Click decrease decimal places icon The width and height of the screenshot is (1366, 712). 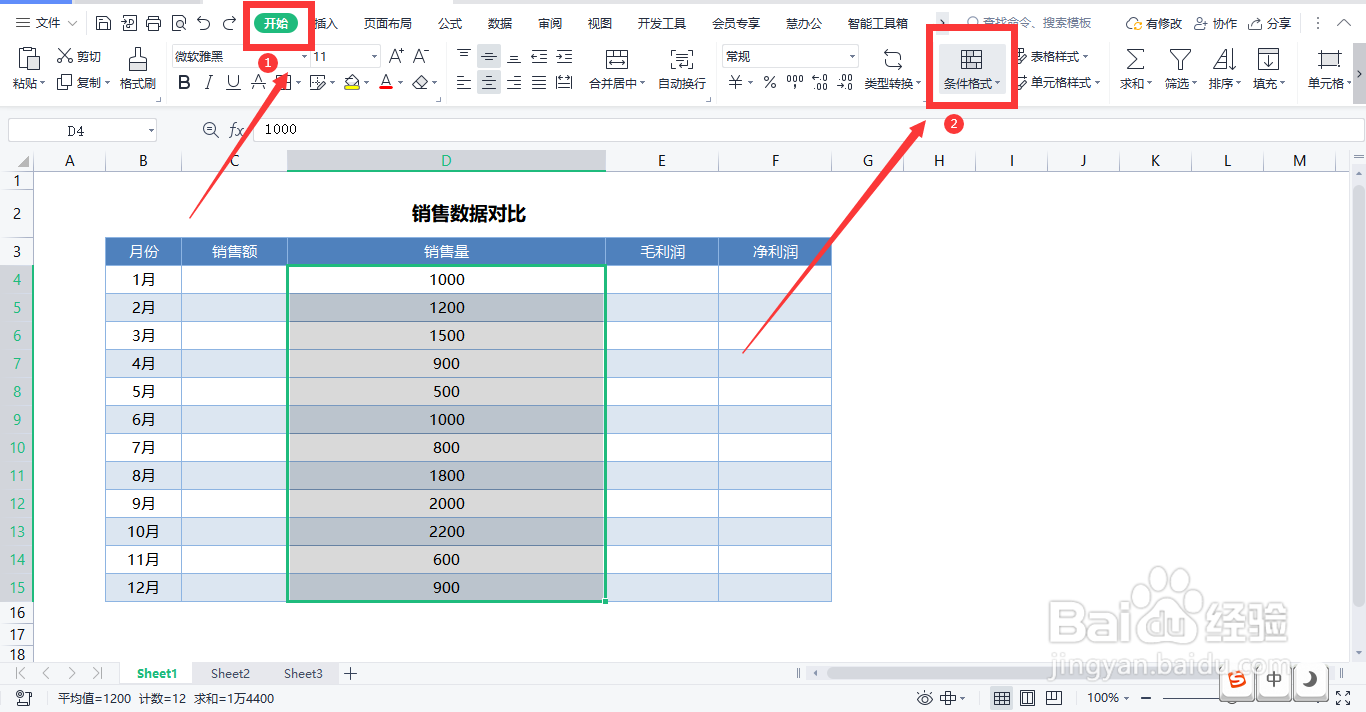[x=847, y=83]
